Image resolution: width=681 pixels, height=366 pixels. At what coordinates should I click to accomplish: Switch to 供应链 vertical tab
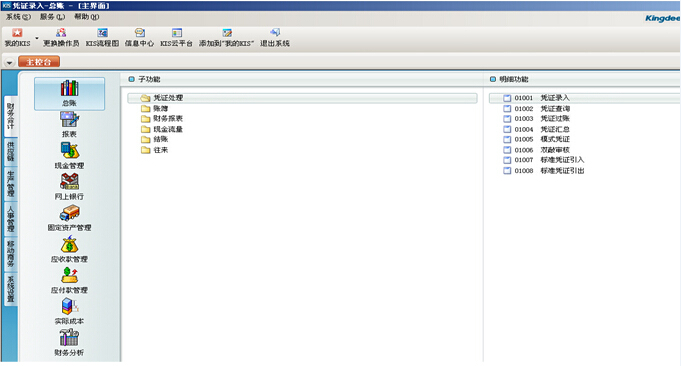pyautogui.click(x=10, y=152)
